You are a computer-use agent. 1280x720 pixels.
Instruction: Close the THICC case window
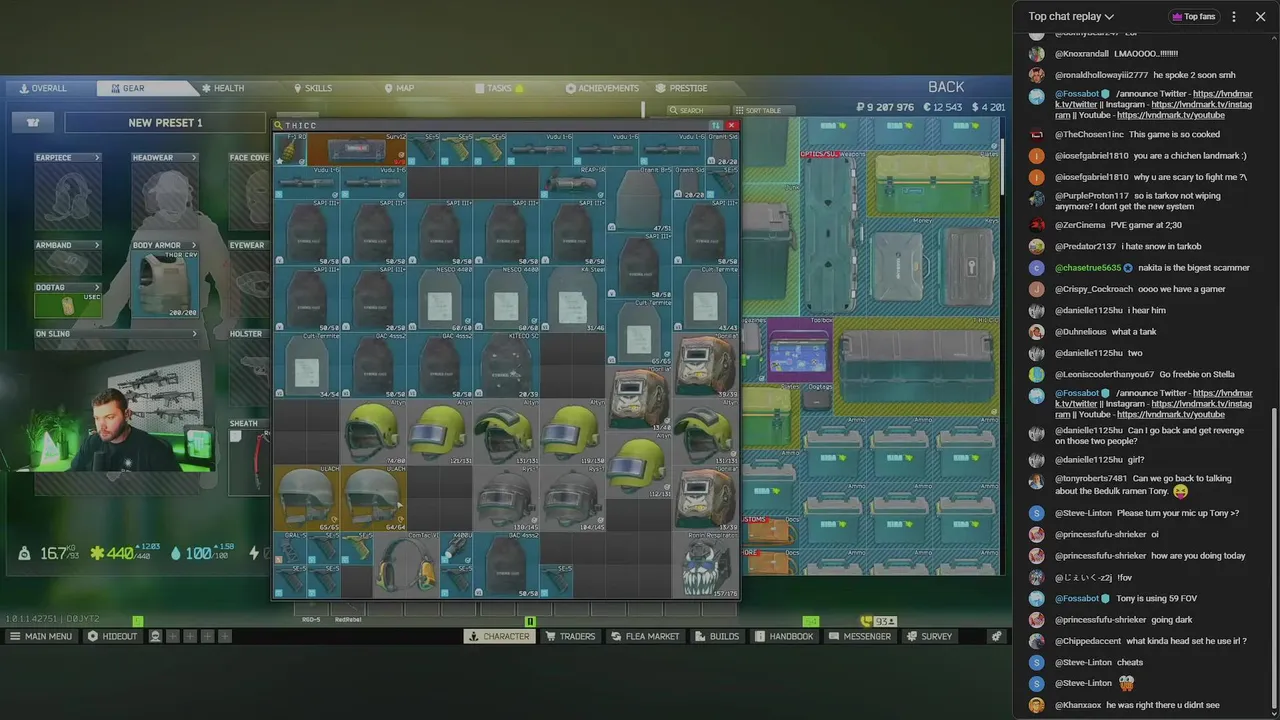pyautogui.click(x=732, y=126)
